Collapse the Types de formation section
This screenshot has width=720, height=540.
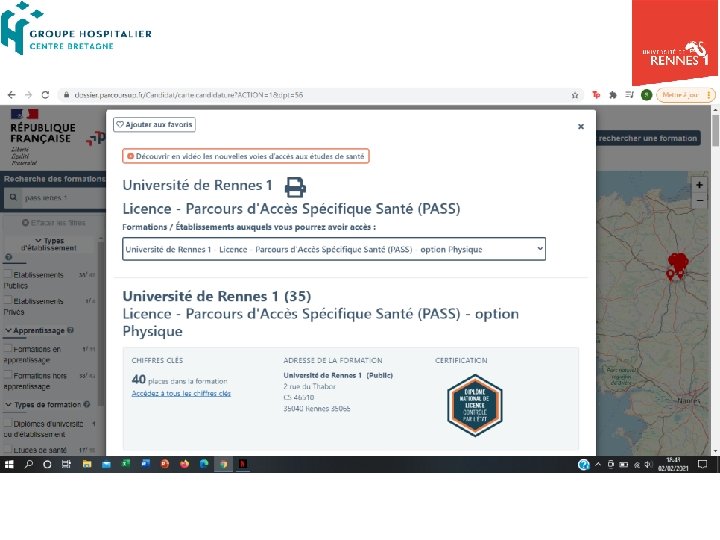click(43, 405)
